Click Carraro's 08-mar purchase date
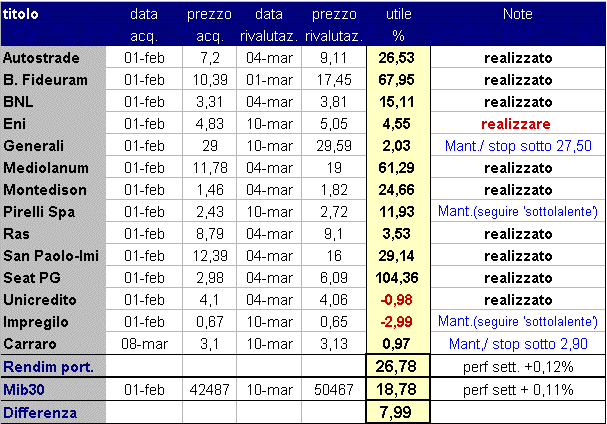The image size is (607, 424). (x=144, y=344)
